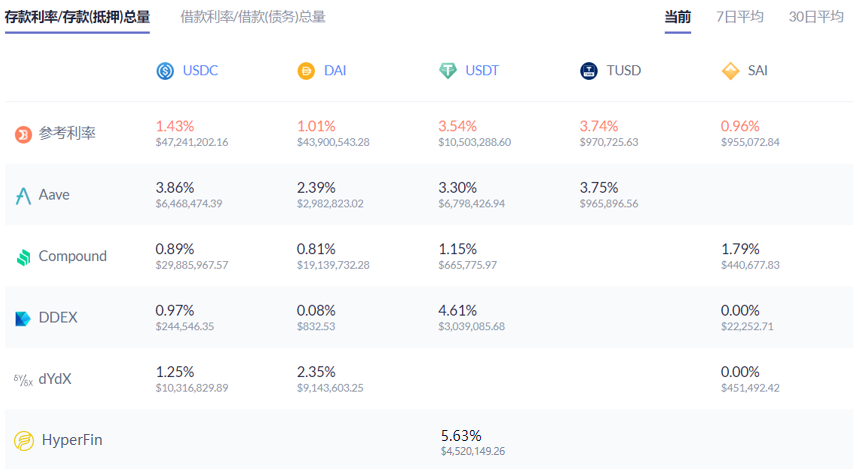Select the 当前 time range tab
This screenshot has width=854, height=469.
[678, 17]
